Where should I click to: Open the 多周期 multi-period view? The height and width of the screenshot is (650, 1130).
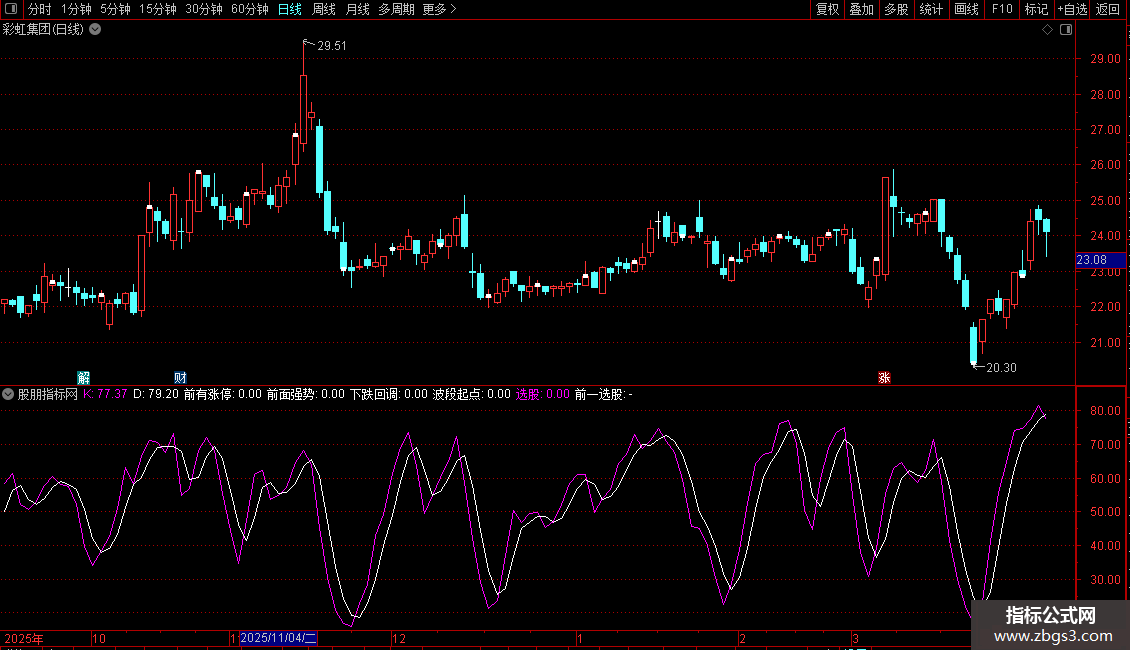pos(396,9)
